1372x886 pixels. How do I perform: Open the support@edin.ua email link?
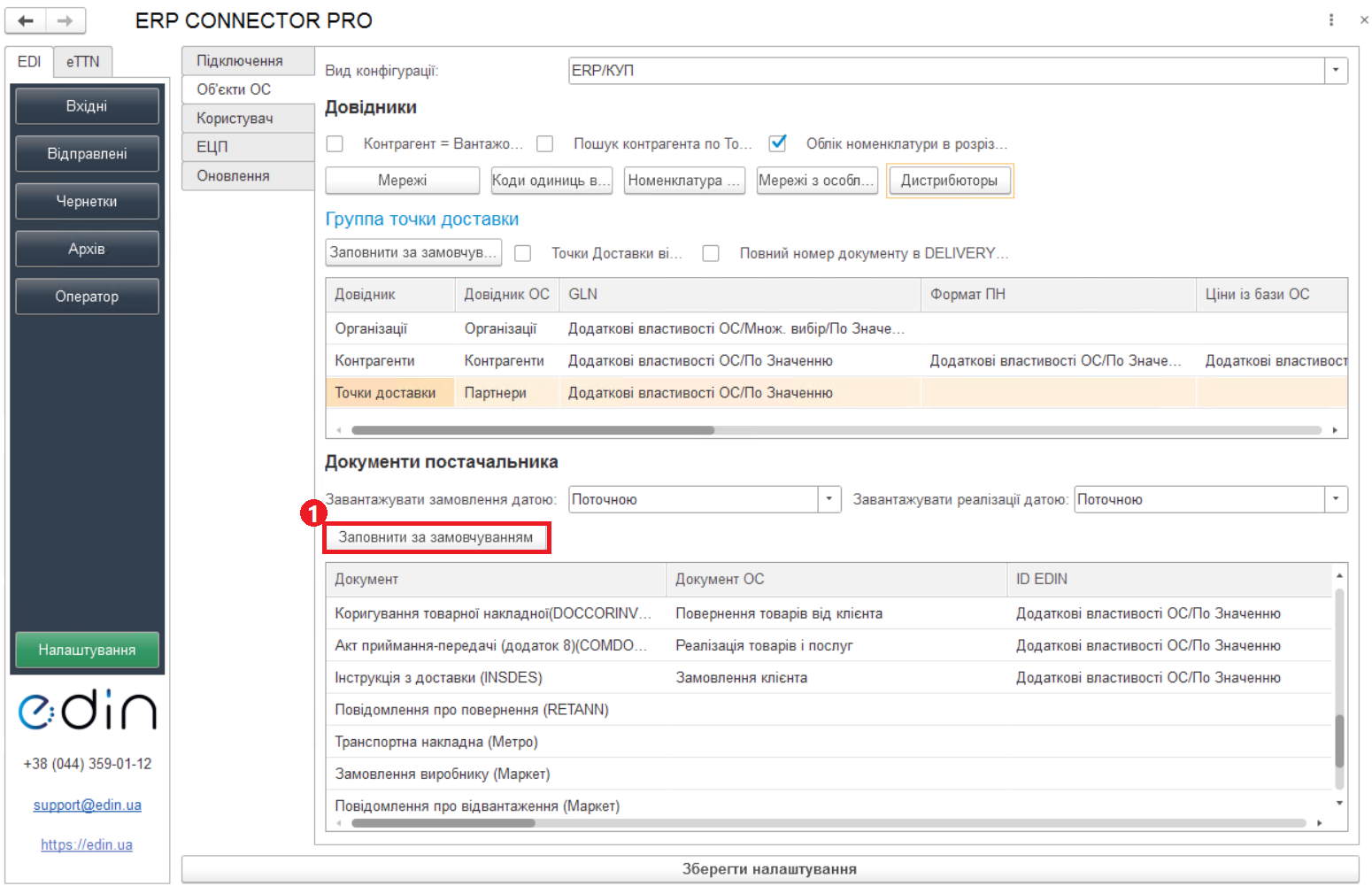[x=87, y=805]
